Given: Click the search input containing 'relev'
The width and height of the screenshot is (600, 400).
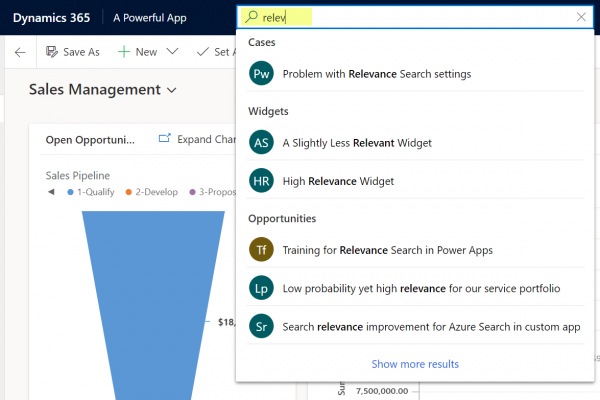Looking at the screenshot, I should click(415, 17).
